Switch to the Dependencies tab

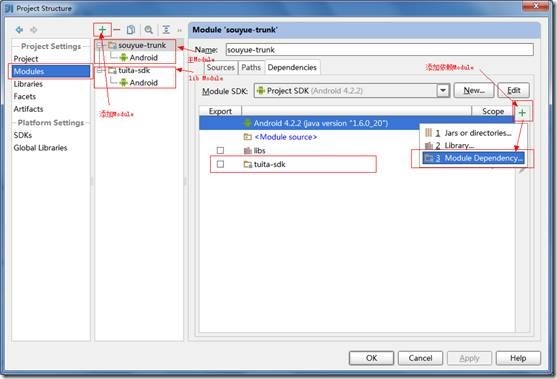click(x=292, y=67)
